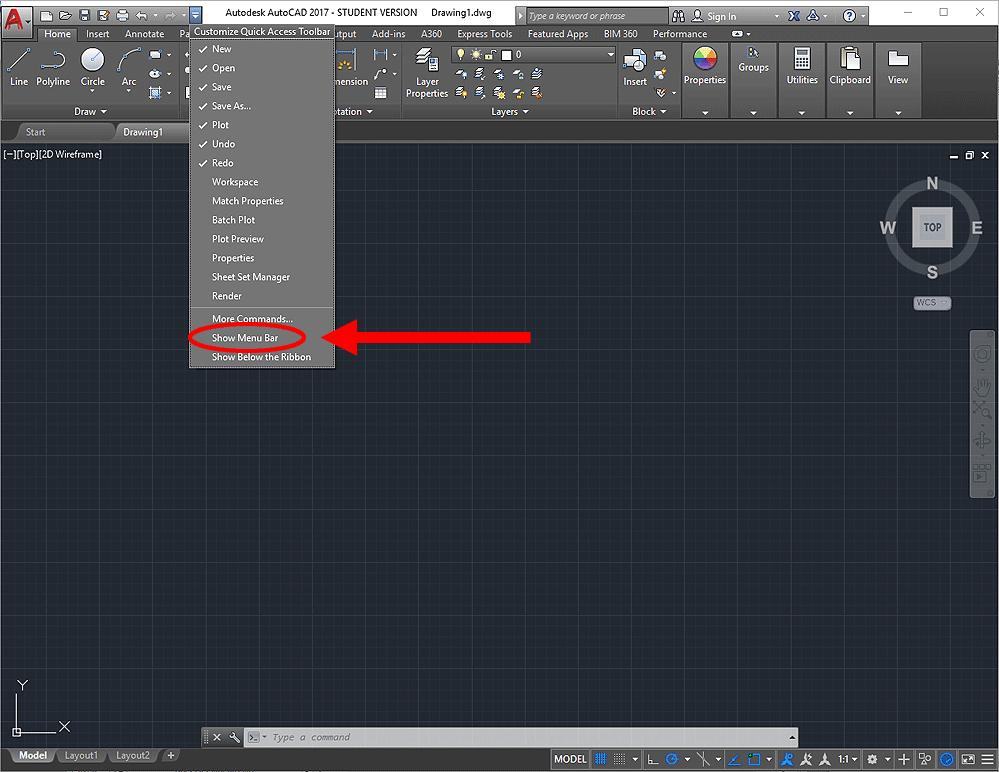Uncheck Save As... in Quick Access menu

pos(262,106)
